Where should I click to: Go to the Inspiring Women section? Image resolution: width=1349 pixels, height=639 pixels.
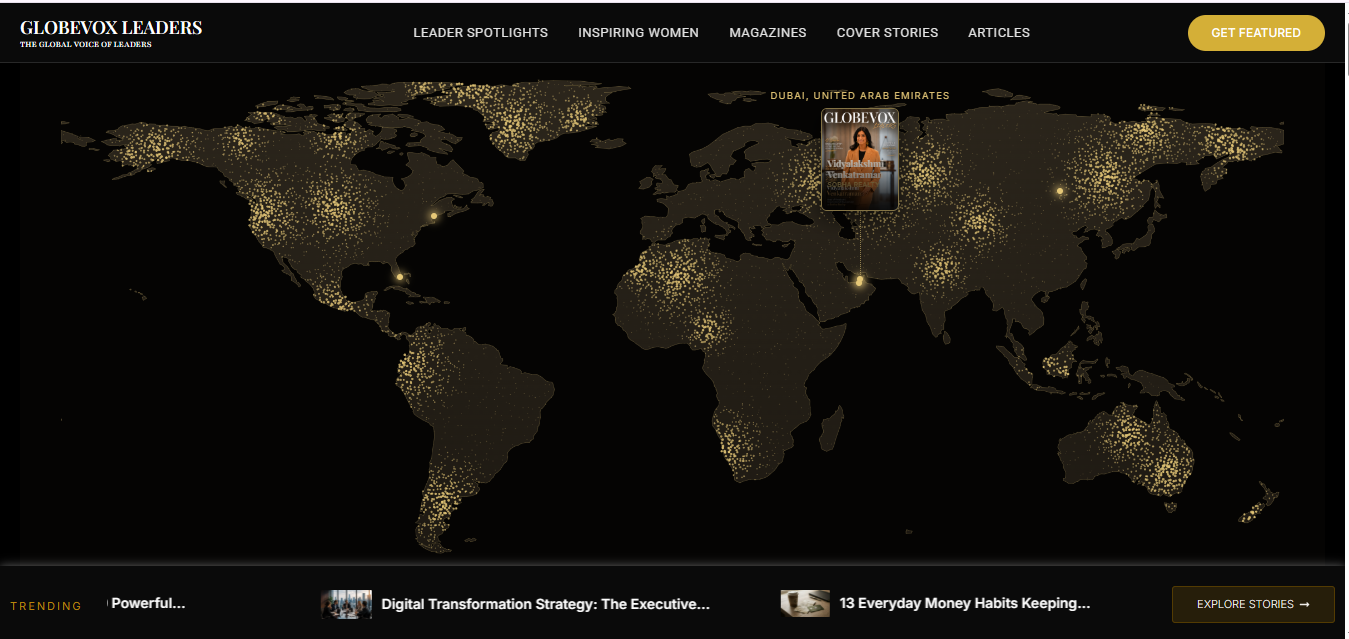click(638, 33)
